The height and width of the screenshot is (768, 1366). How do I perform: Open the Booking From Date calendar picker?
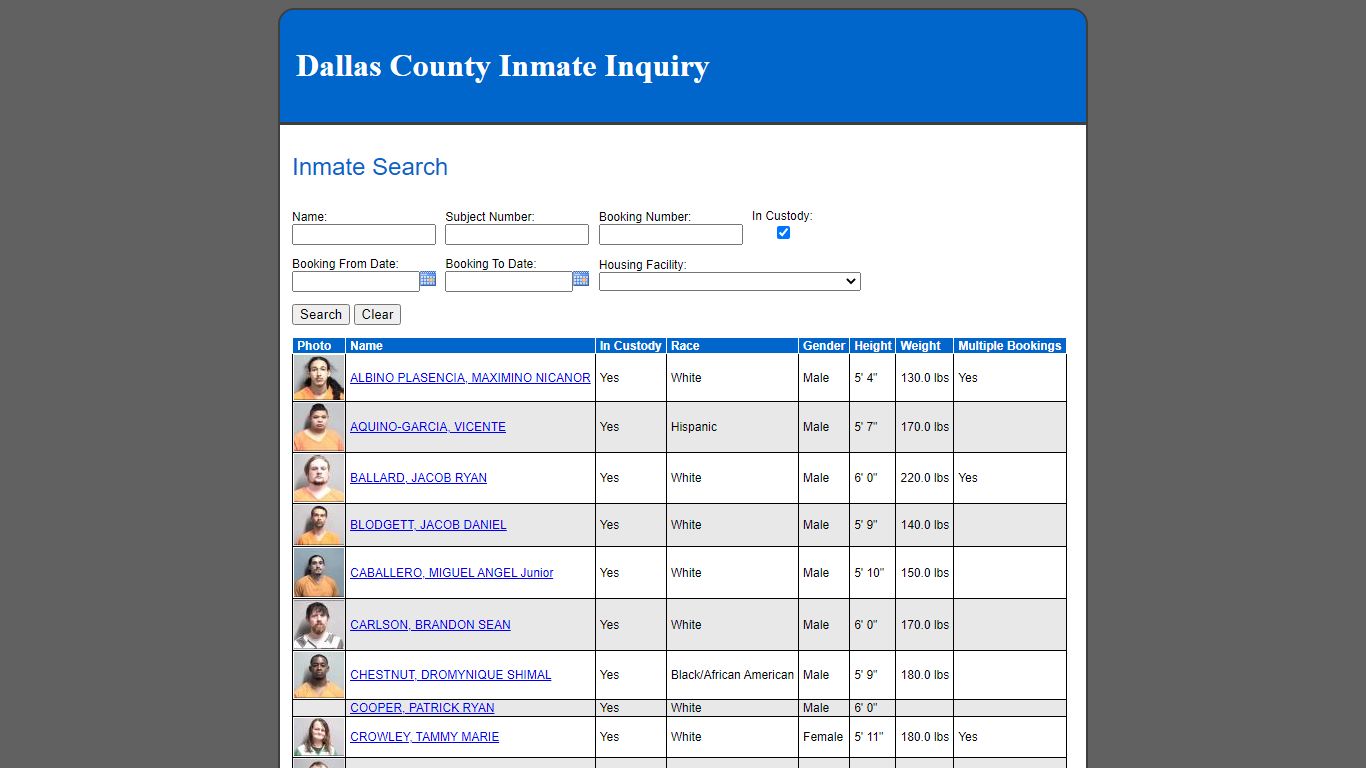click(x=428, y=279)
